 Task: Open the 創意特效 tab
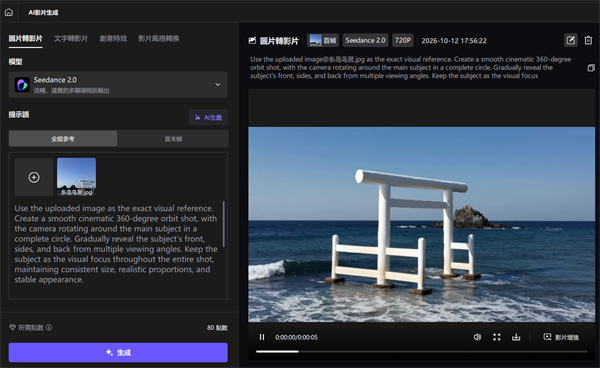pos(113,39)
